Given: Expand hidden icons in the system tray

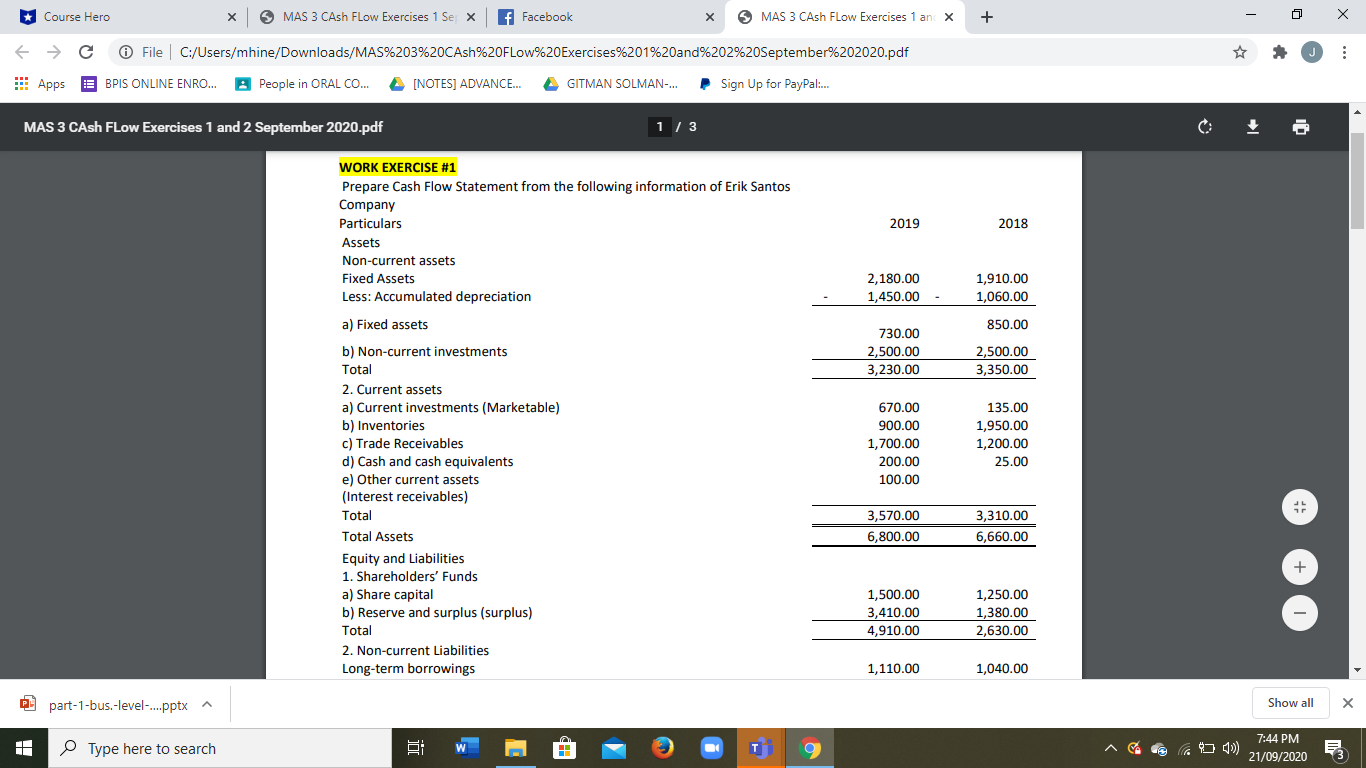Looking at the screenshot, I should point(1110,747).
